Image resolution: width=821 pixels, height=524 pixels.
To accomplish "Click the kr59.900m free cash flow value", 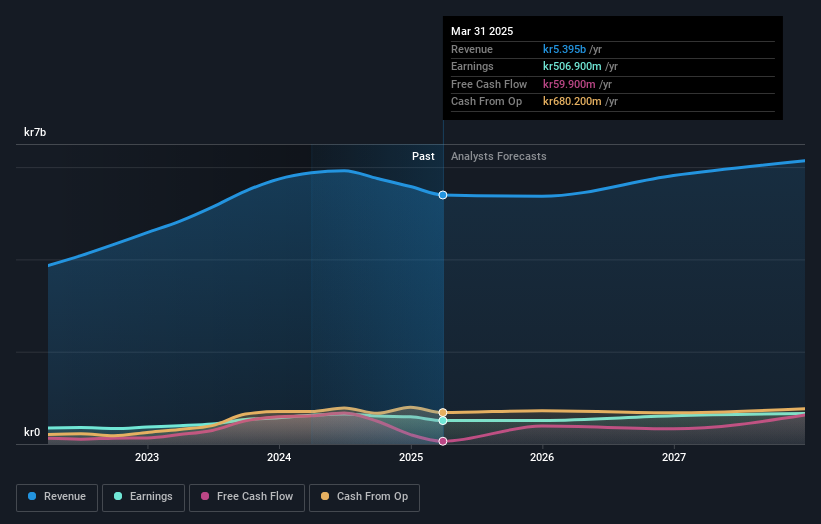I will (569, 84).
